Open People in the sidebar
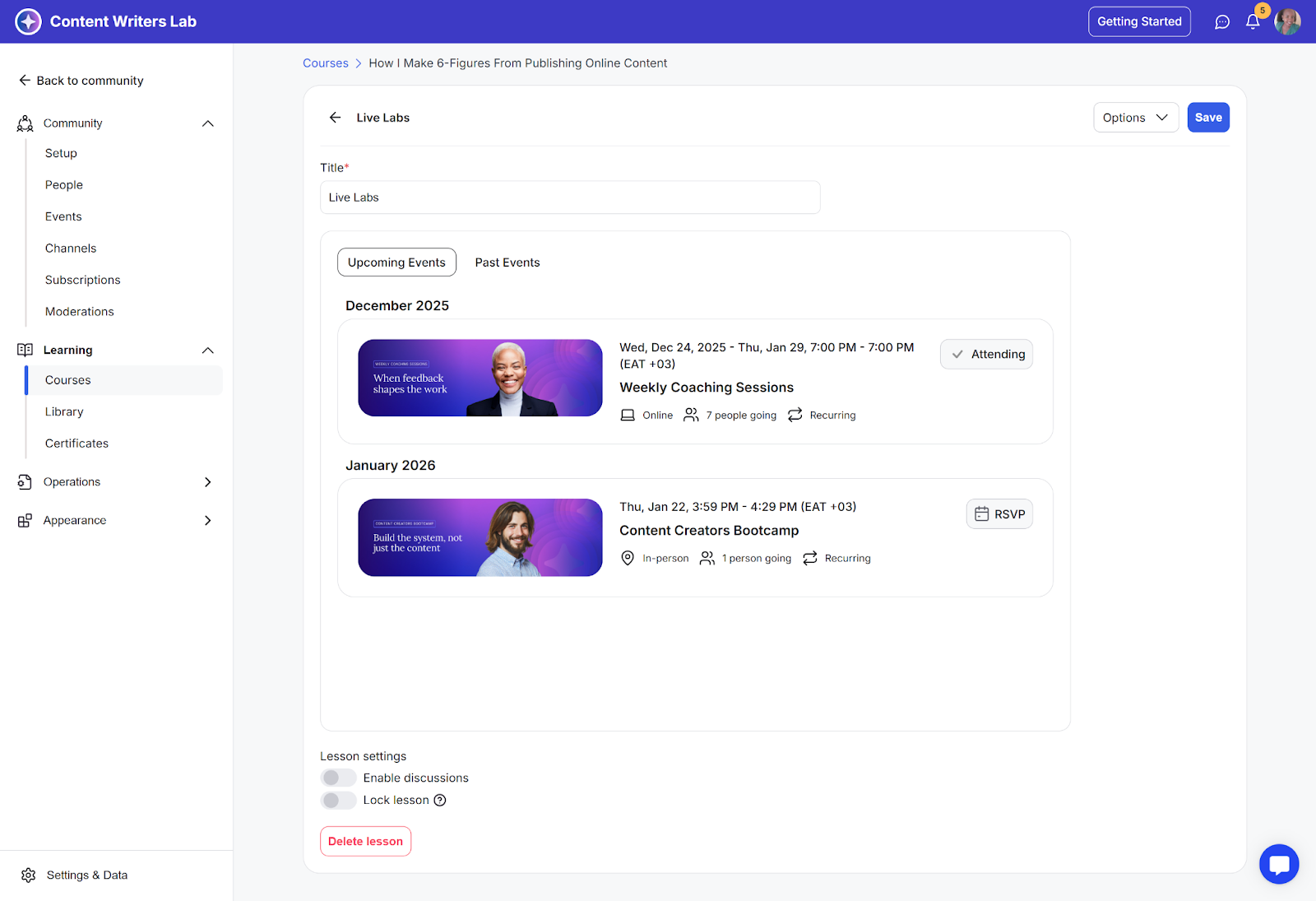The image size is (1316, 901). point(64,185)
